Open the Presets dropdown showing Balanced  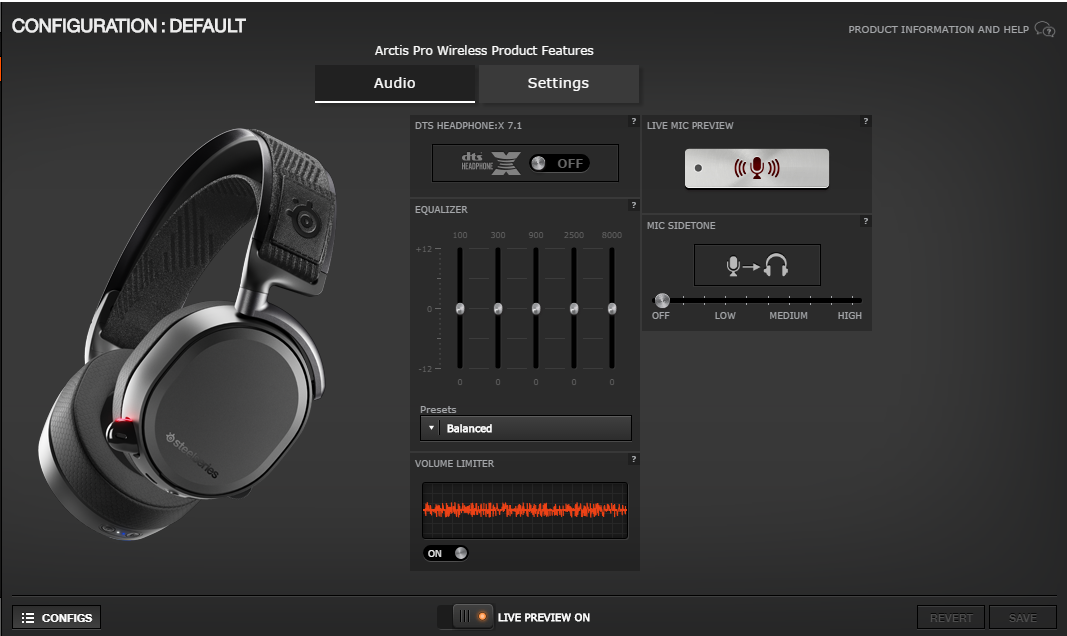526,429
